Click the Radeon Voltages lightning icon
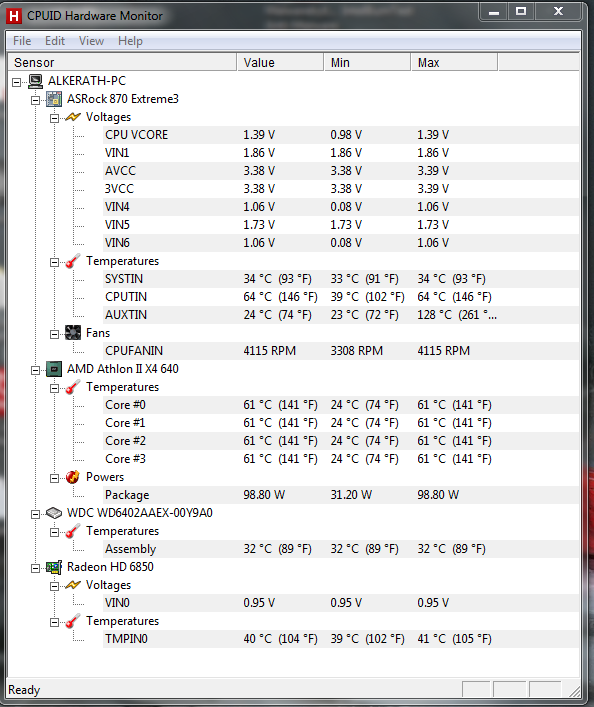 73,585
